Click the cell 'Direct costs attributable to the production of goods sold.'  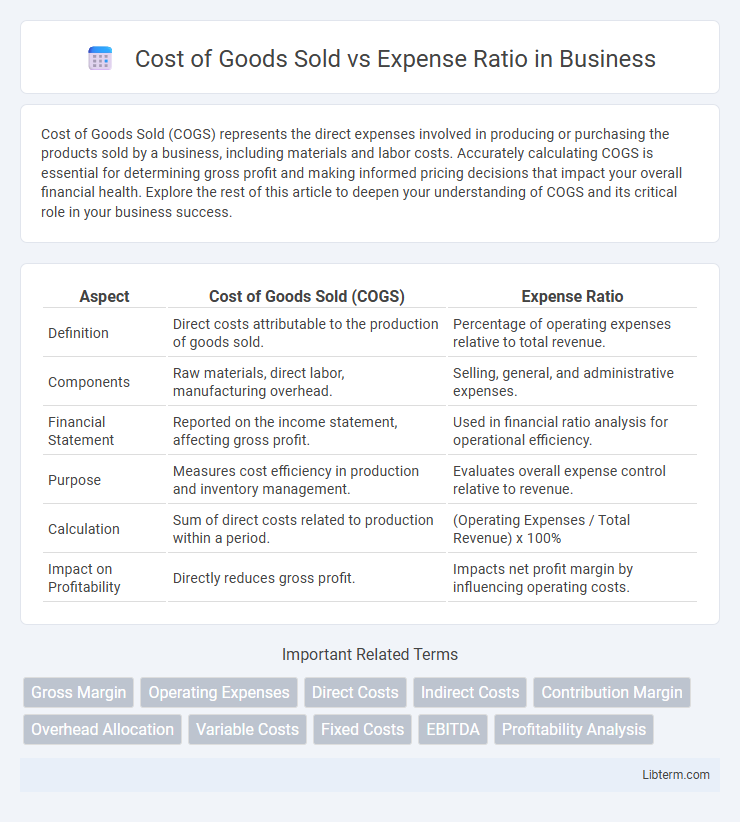306,333
